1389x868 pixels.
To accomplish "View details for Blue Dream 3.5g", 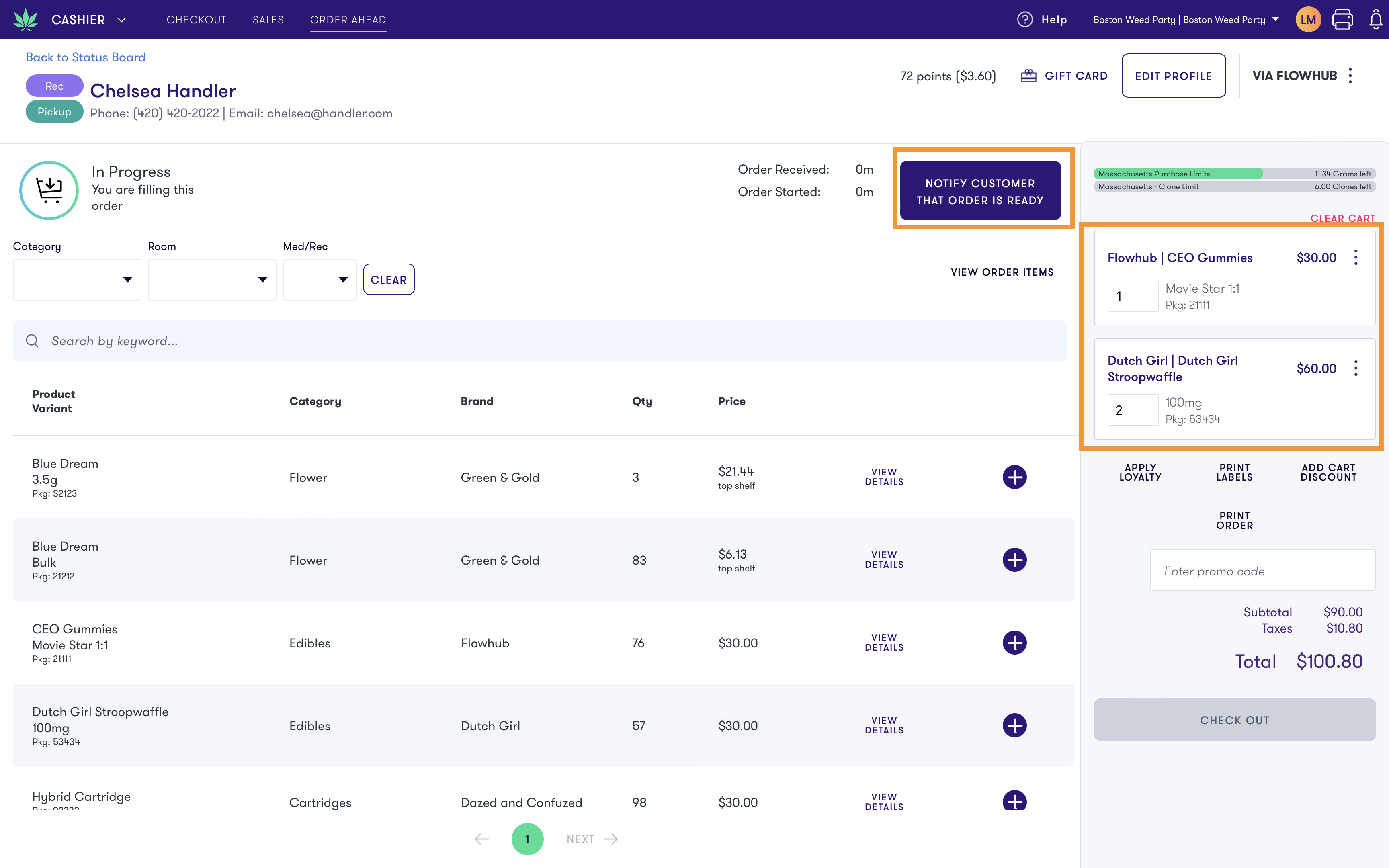I will point(884,477).
